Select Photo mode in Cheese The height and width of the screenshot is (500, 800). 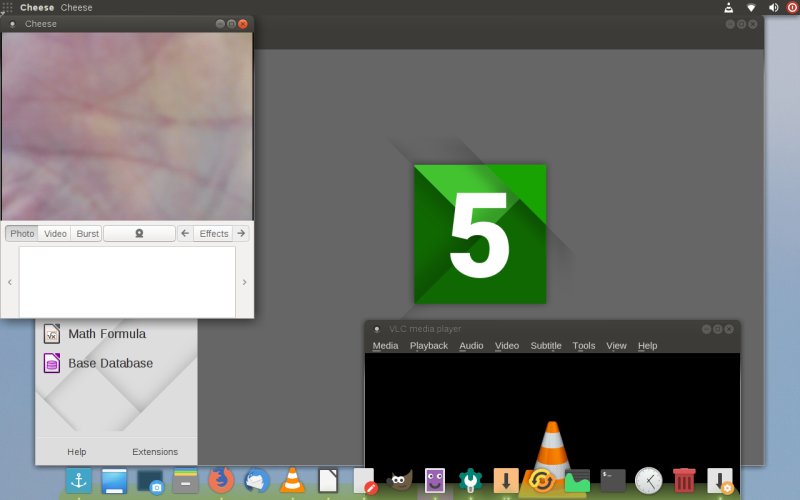pyautogui.click(x=22, y=233)
